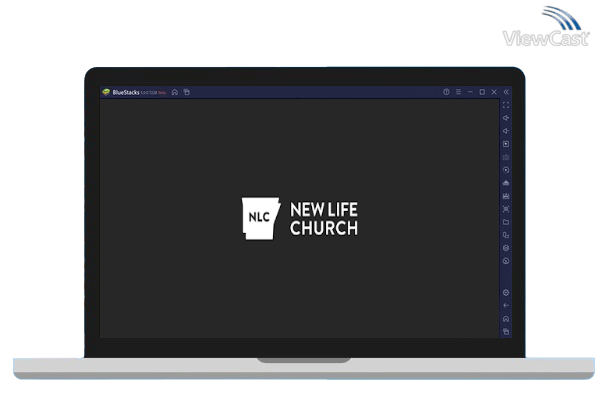Click the sidebar icon above the screenshot icon
602x414 pixels.
pyautogui.click(x=506, y=196)
